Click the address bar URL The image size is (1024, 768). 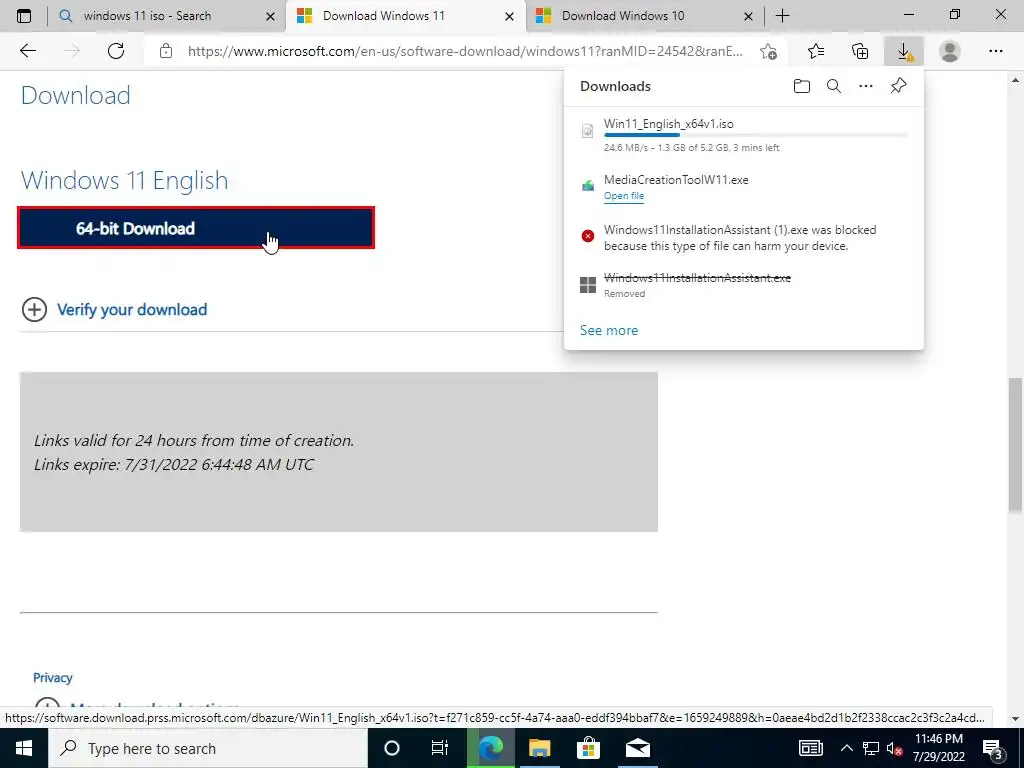click(x=465, y=51)
